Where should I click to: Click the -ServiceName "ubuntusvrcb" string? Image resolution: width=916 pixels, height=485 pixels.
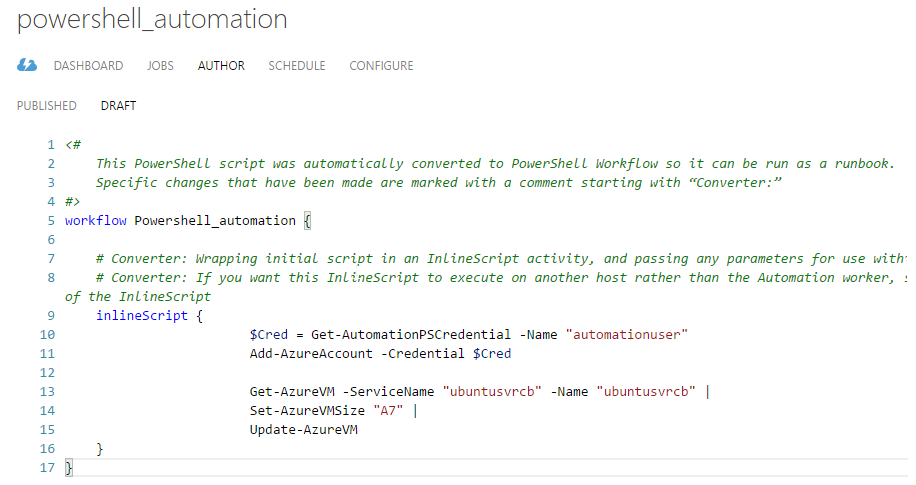[x=492, y=392]
